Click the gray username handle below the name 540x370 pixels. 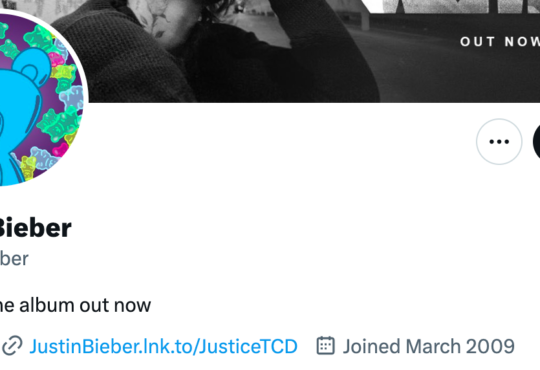coord(14,259)
